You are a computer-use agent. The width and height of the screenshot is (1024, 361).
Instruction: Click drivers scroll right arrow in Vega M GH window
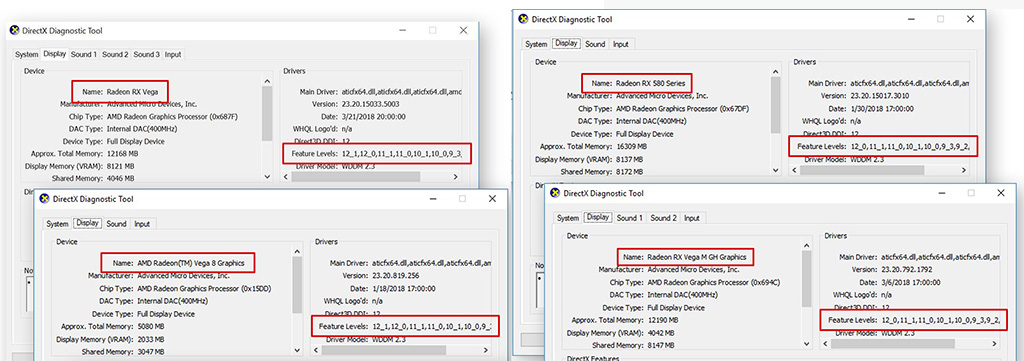pos(995,343)
